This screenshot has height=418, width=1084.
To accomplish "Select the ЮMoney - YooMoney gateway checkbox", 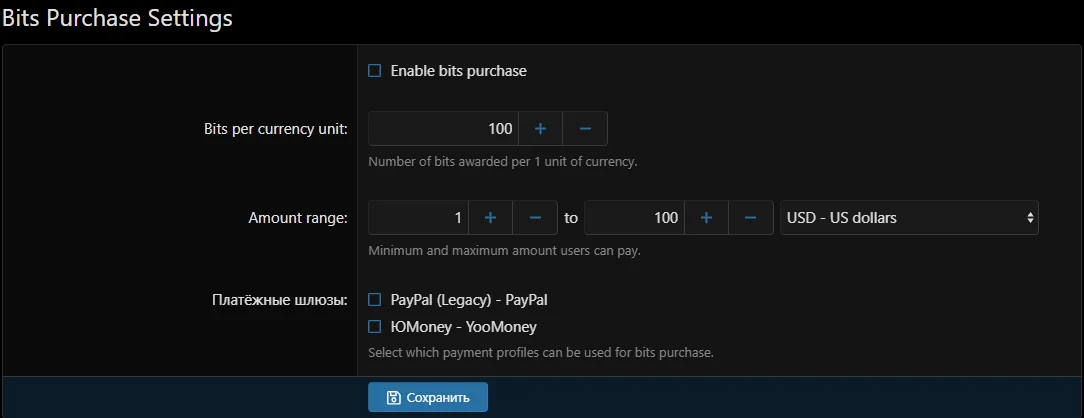I will point(375,326).
